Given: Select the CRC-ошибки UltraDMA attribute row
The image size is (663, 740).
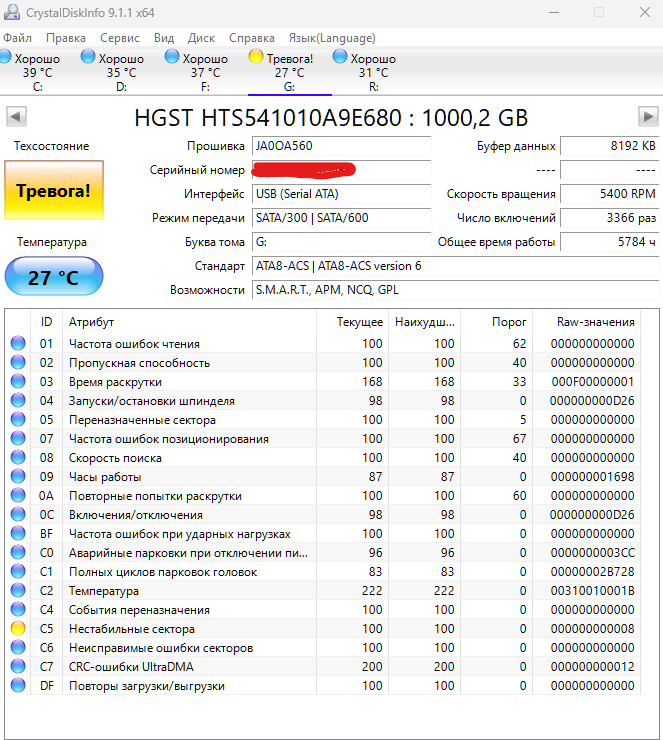Looking at the screenshot, I should coord(323,666).
